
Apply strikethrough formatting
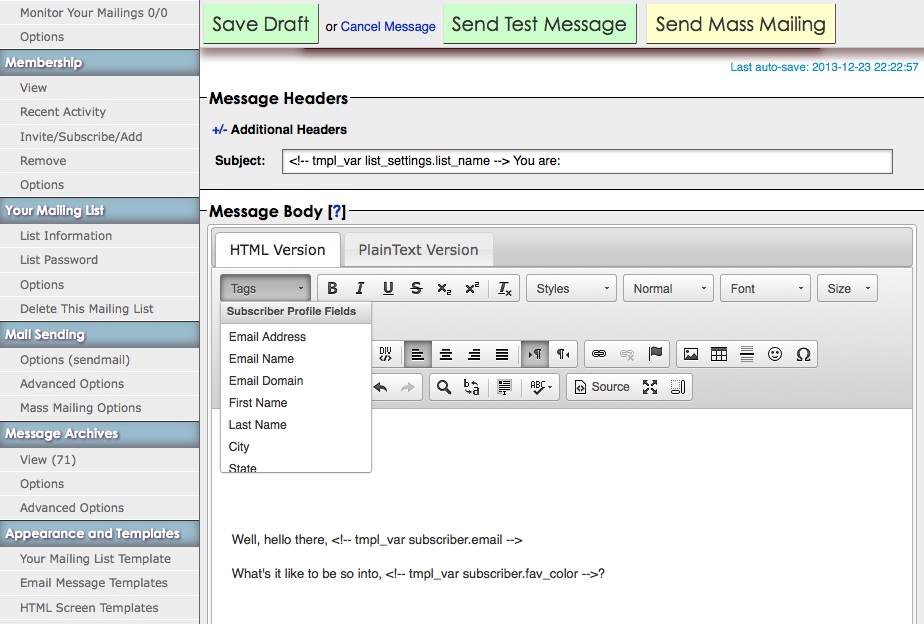(416, 288)
